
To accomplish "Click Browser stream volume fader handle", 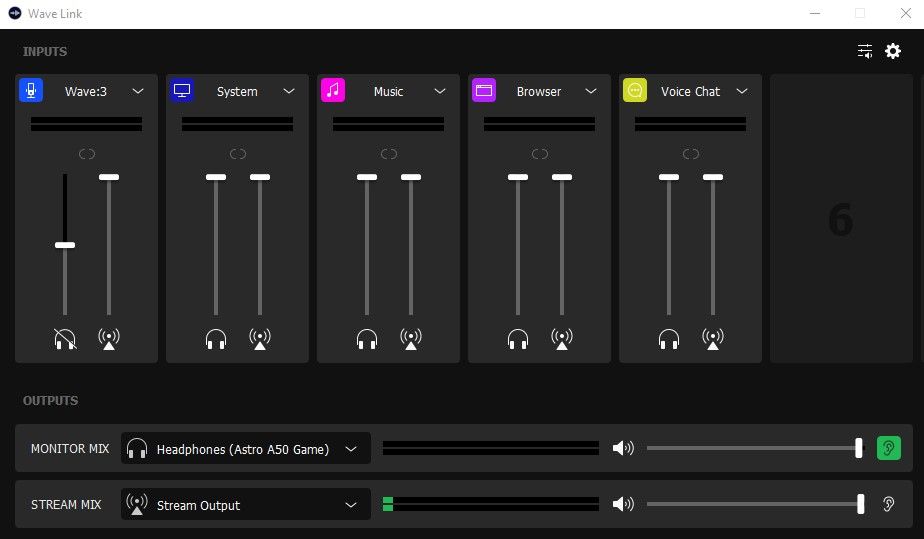I will click(562, 177).
